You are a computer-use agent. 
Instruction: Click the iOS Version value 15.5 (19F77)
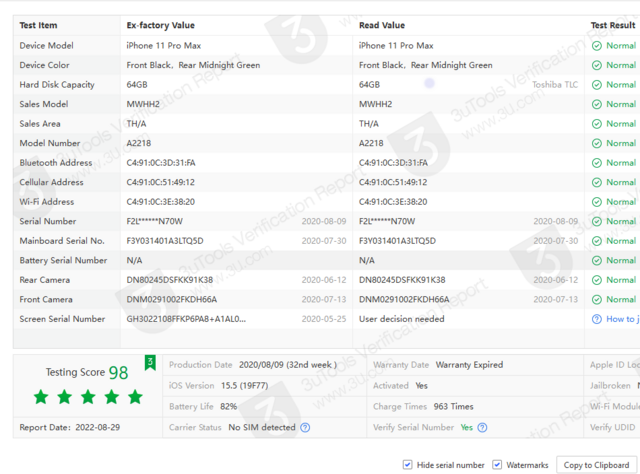[244, 386]
